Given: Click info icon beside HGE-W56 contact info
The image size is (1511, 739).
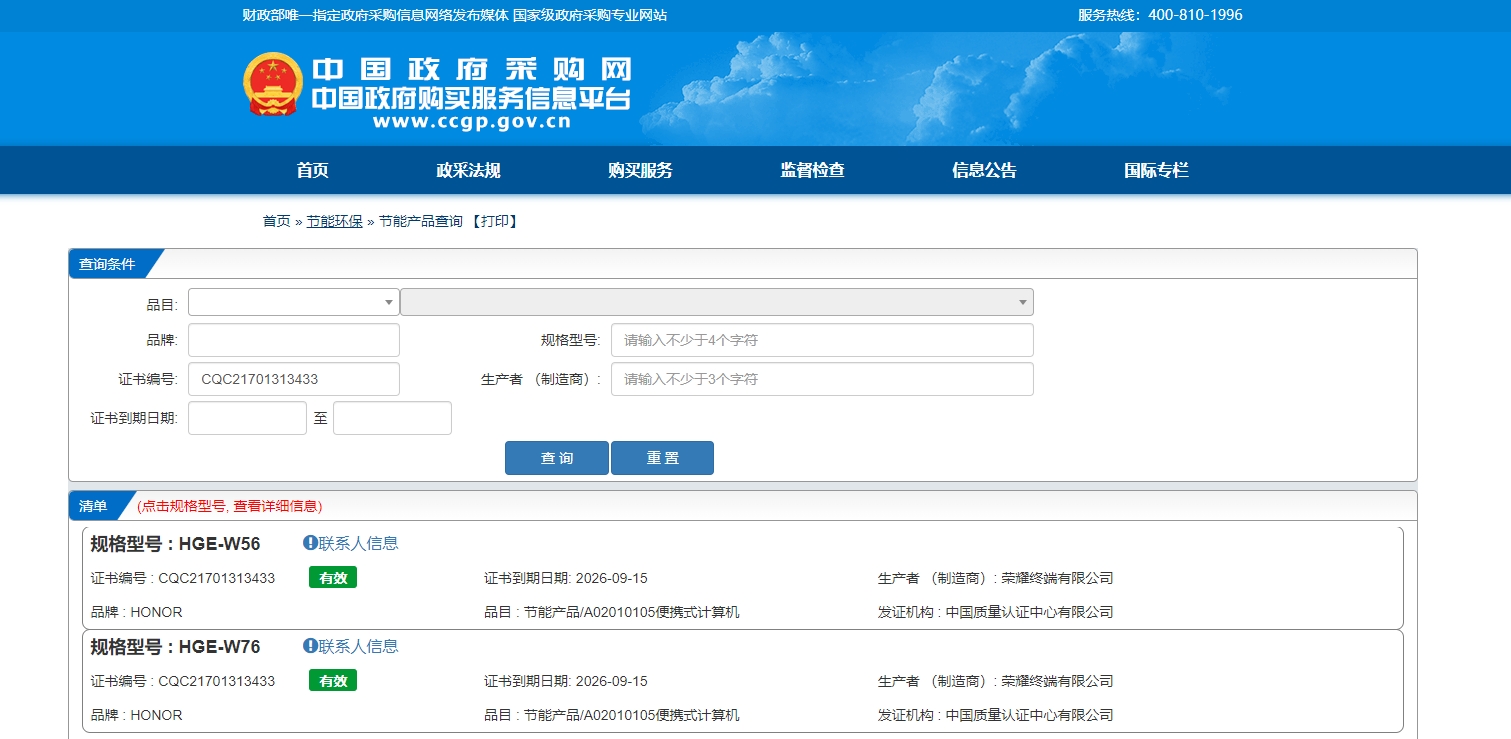Looking at the screenshot, I should click(x=310, y=543).
